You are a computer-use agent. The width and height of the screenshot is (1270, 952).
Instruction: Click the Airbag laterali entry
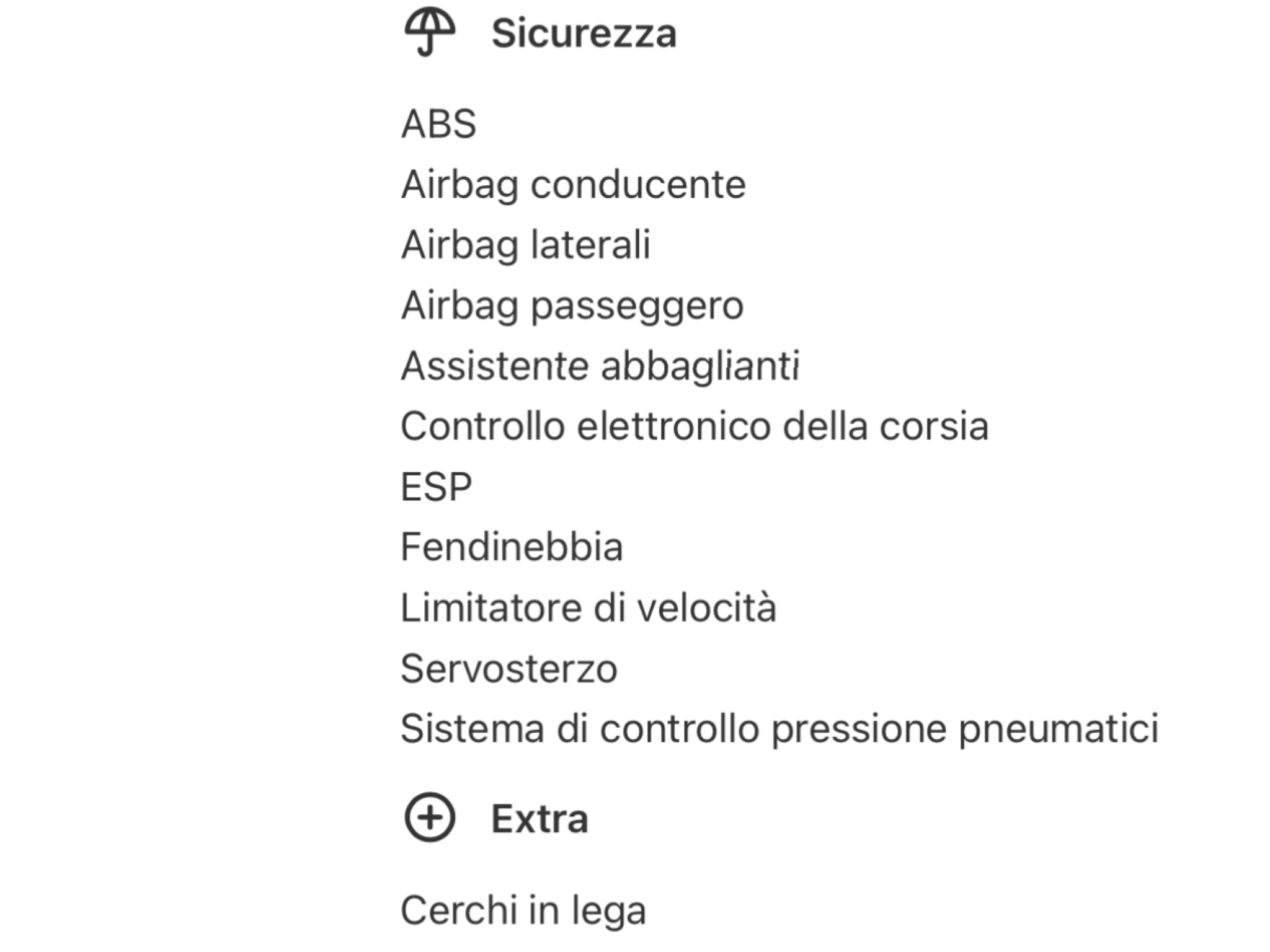pyautogui.click(x=525, y=245)
